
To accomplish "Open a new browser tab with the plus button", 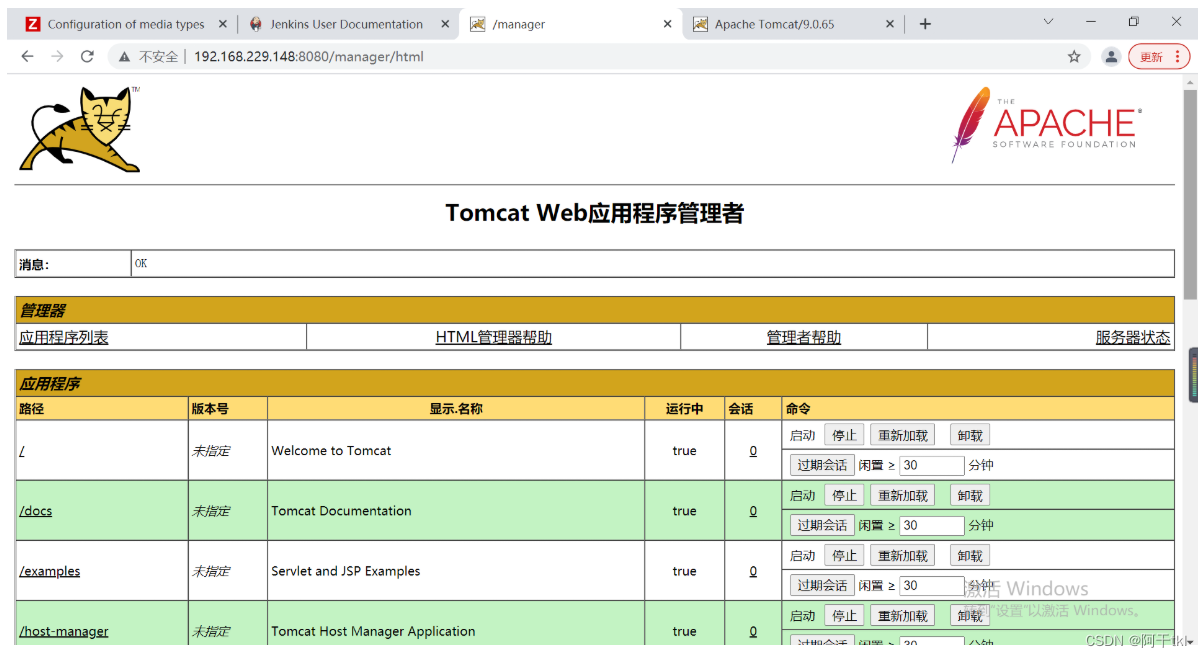I will click(925, 23).
